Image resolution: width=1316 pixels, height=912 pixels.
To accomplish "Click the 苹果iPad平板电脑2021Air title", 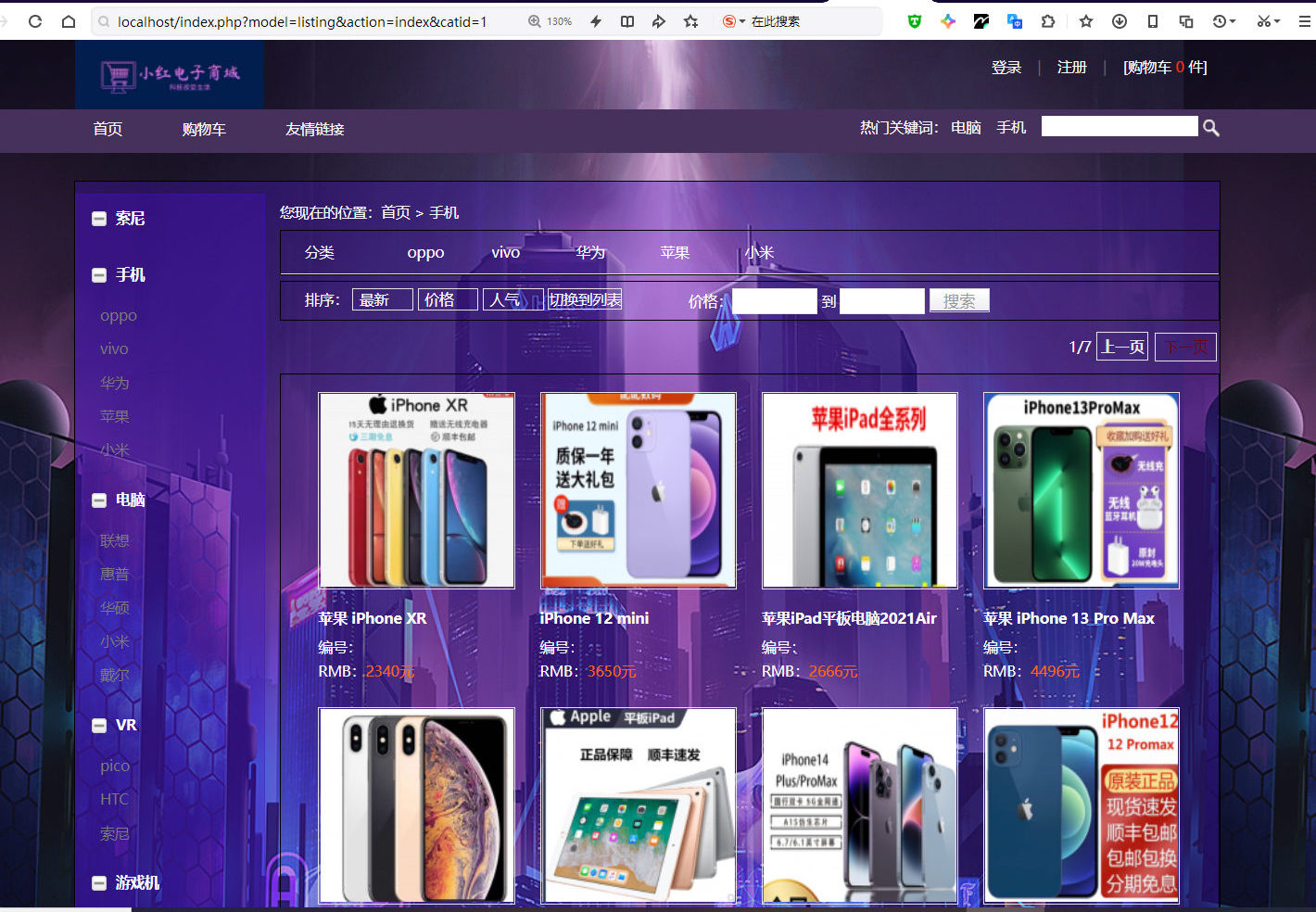I will point(849,618).
